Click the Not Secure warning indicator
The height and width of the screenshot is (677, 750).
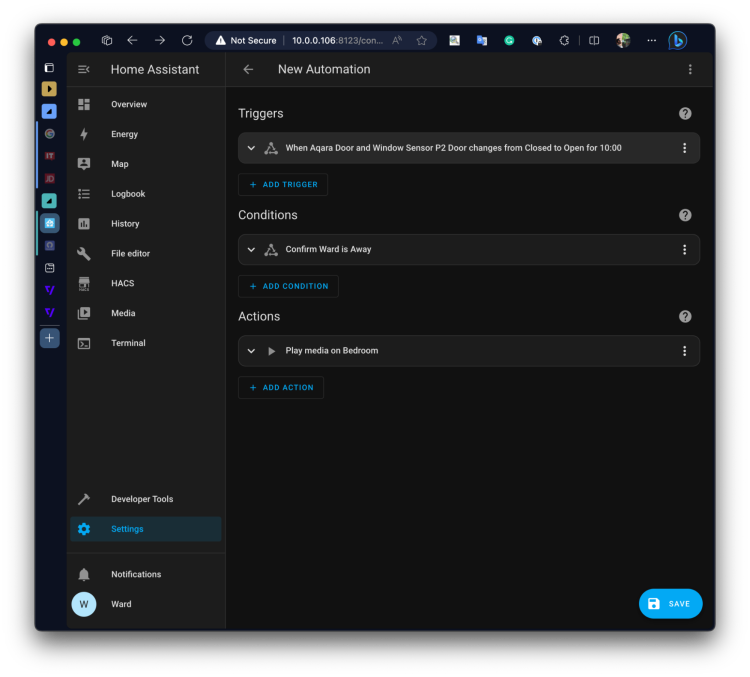246,41
